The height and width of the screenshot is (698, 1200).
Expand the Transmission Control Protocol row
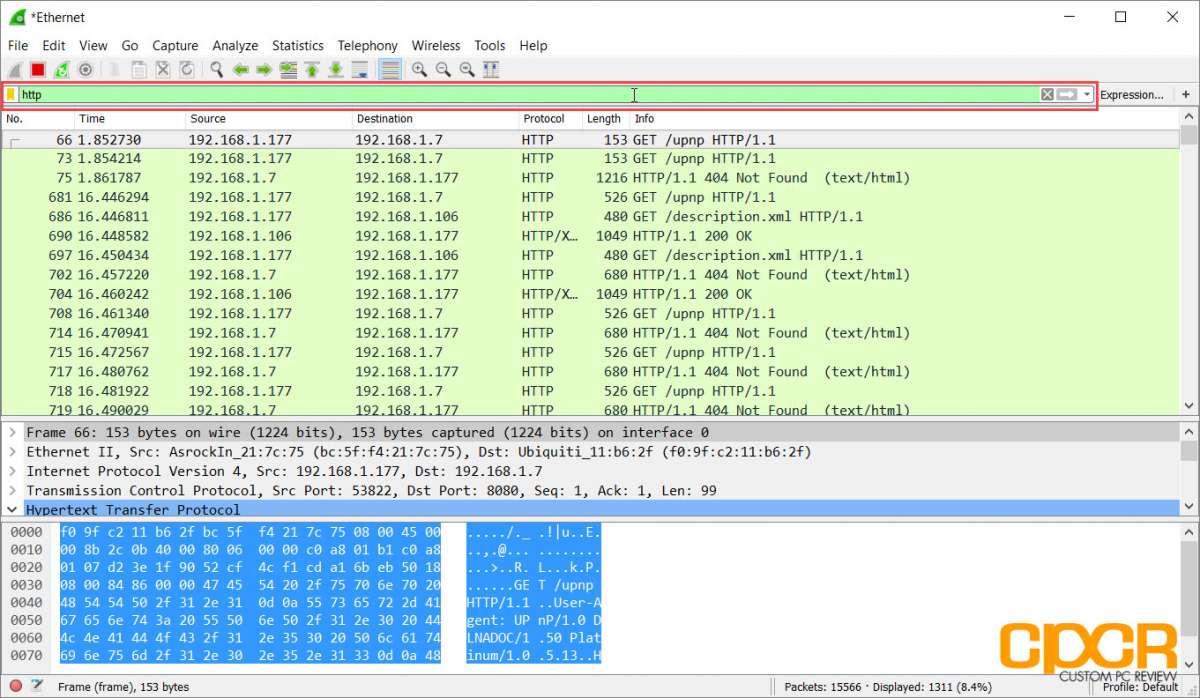[12, 491]
